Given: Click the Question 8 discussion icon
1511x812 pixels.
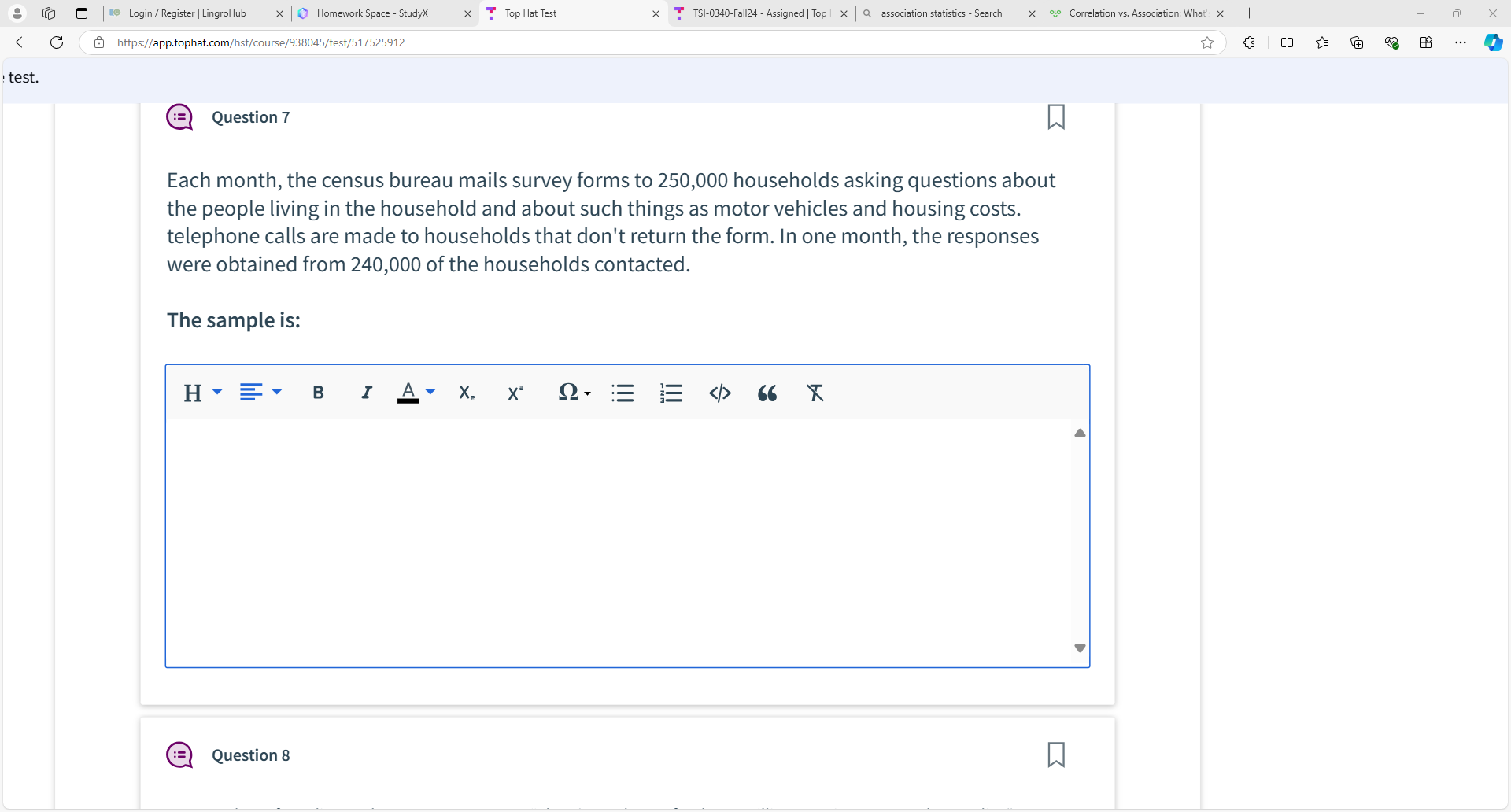Looking at the screenshot, I should 179,755.
